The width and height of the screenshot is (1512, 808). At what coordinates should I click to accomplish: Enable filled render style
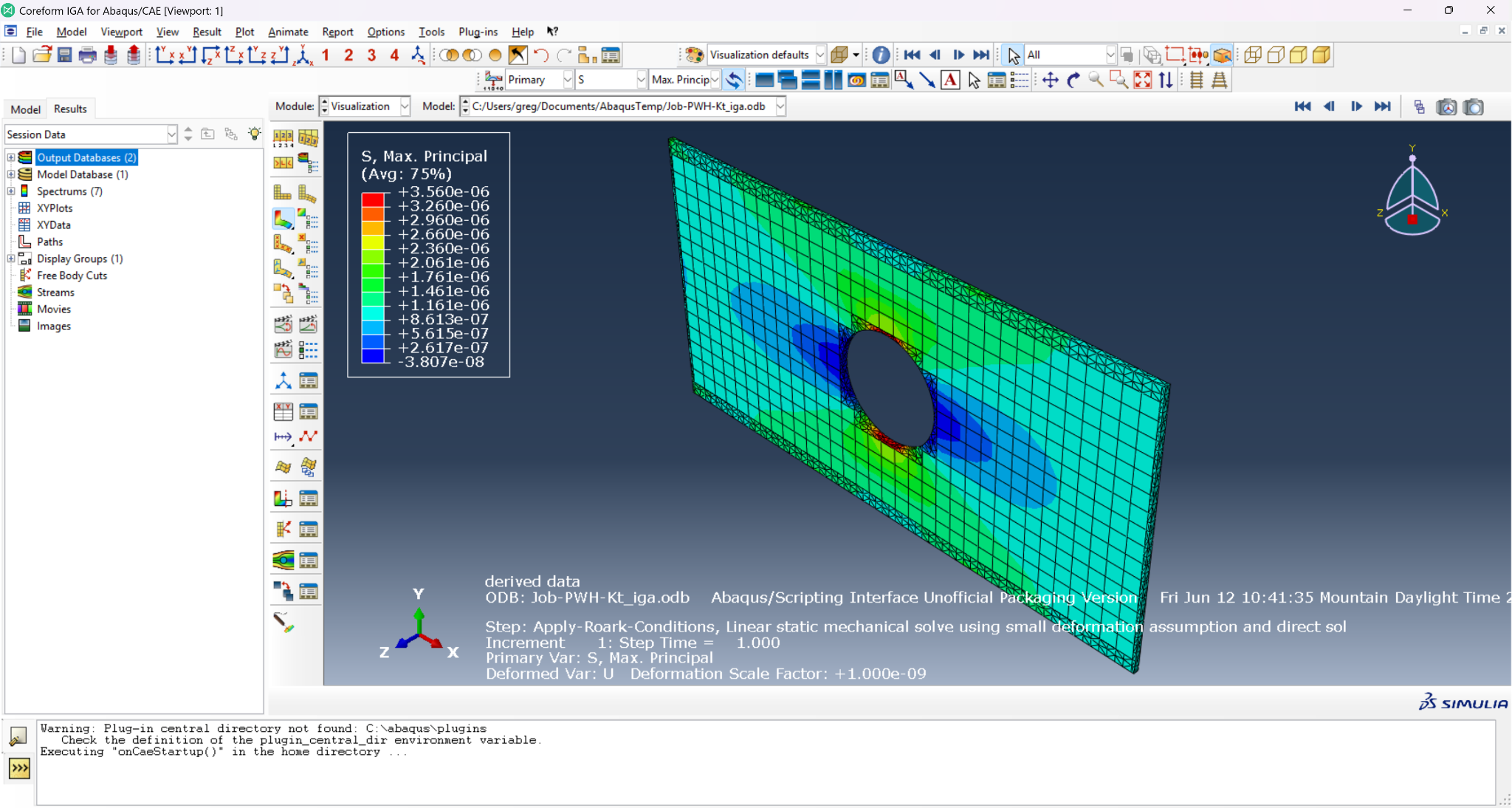click(x=1298, y=55)
